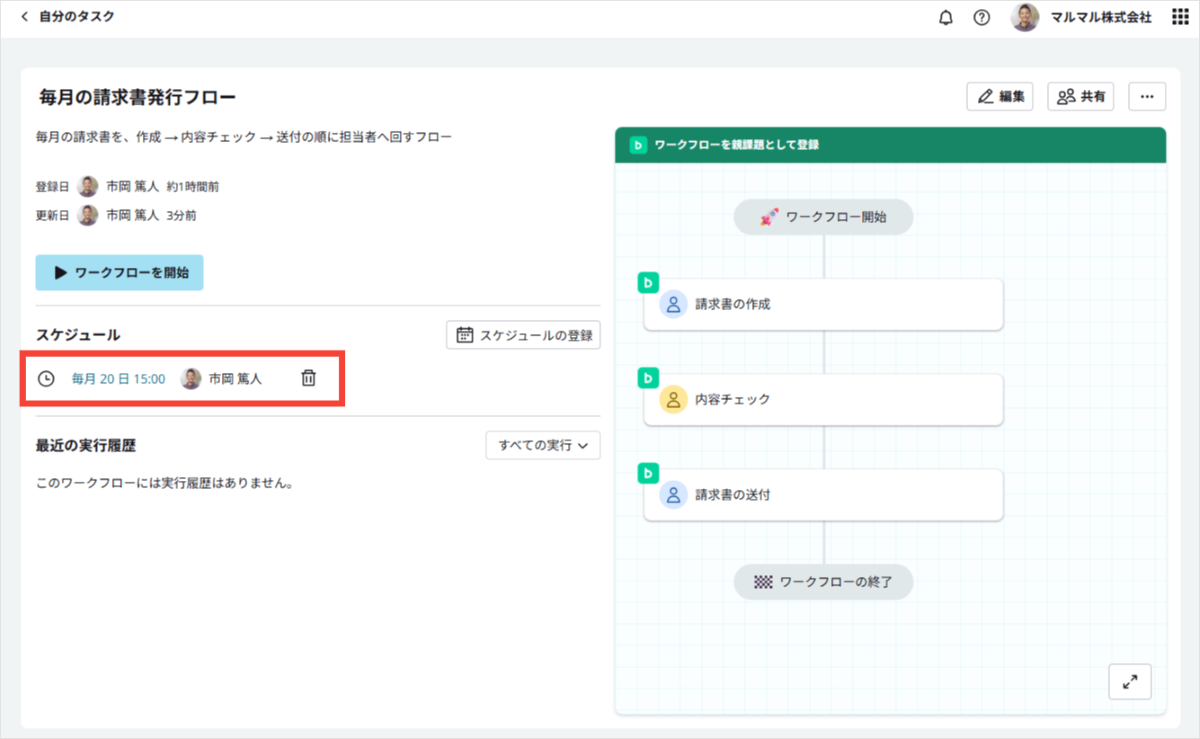This screenshot has width=1200, height=739.
Task: Select the 請求書の送付 step card
Action: coord(823,494)
